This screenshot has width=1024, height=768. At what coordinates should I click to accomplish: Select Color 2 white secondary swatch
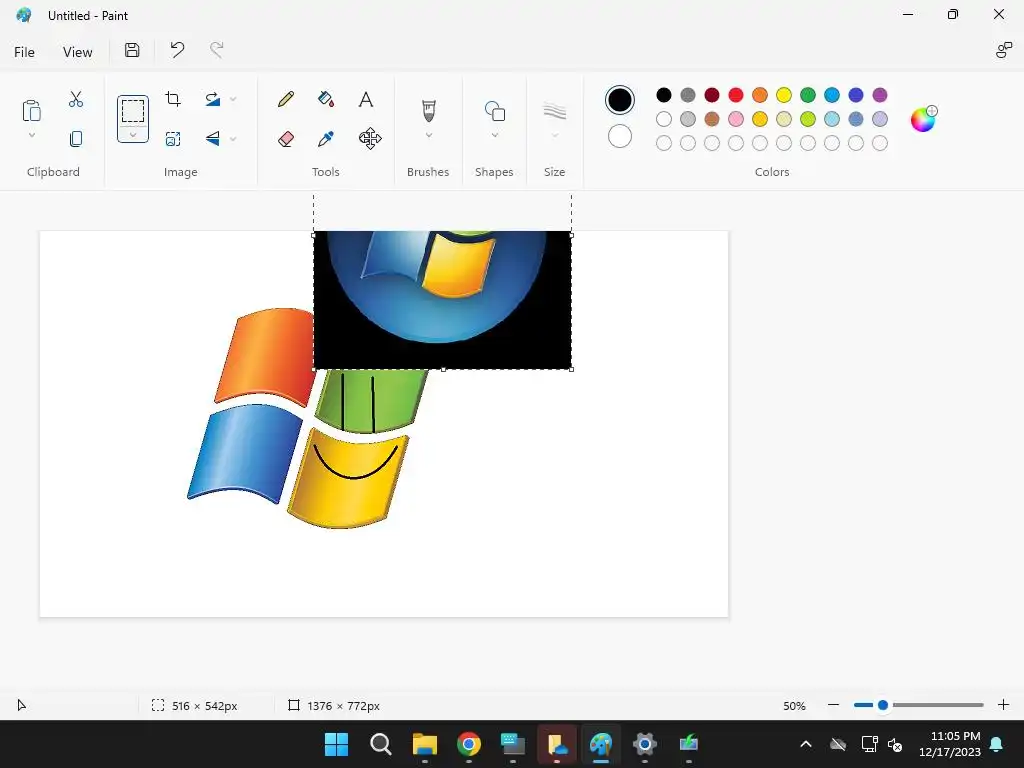coord(620,136)
